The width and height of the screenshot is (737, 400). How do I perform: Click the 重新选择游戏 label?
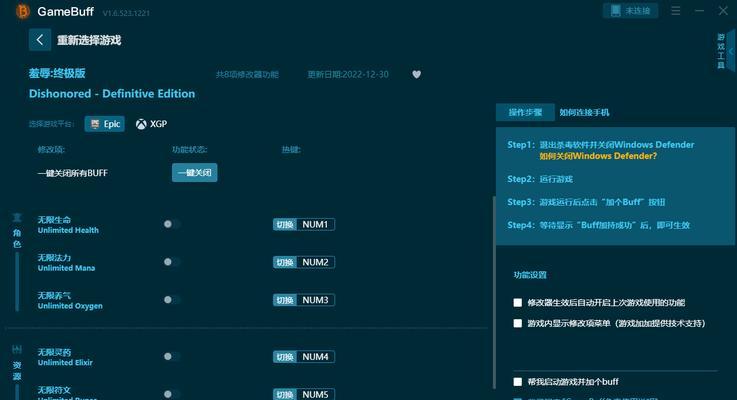click(x=89, y=40)
